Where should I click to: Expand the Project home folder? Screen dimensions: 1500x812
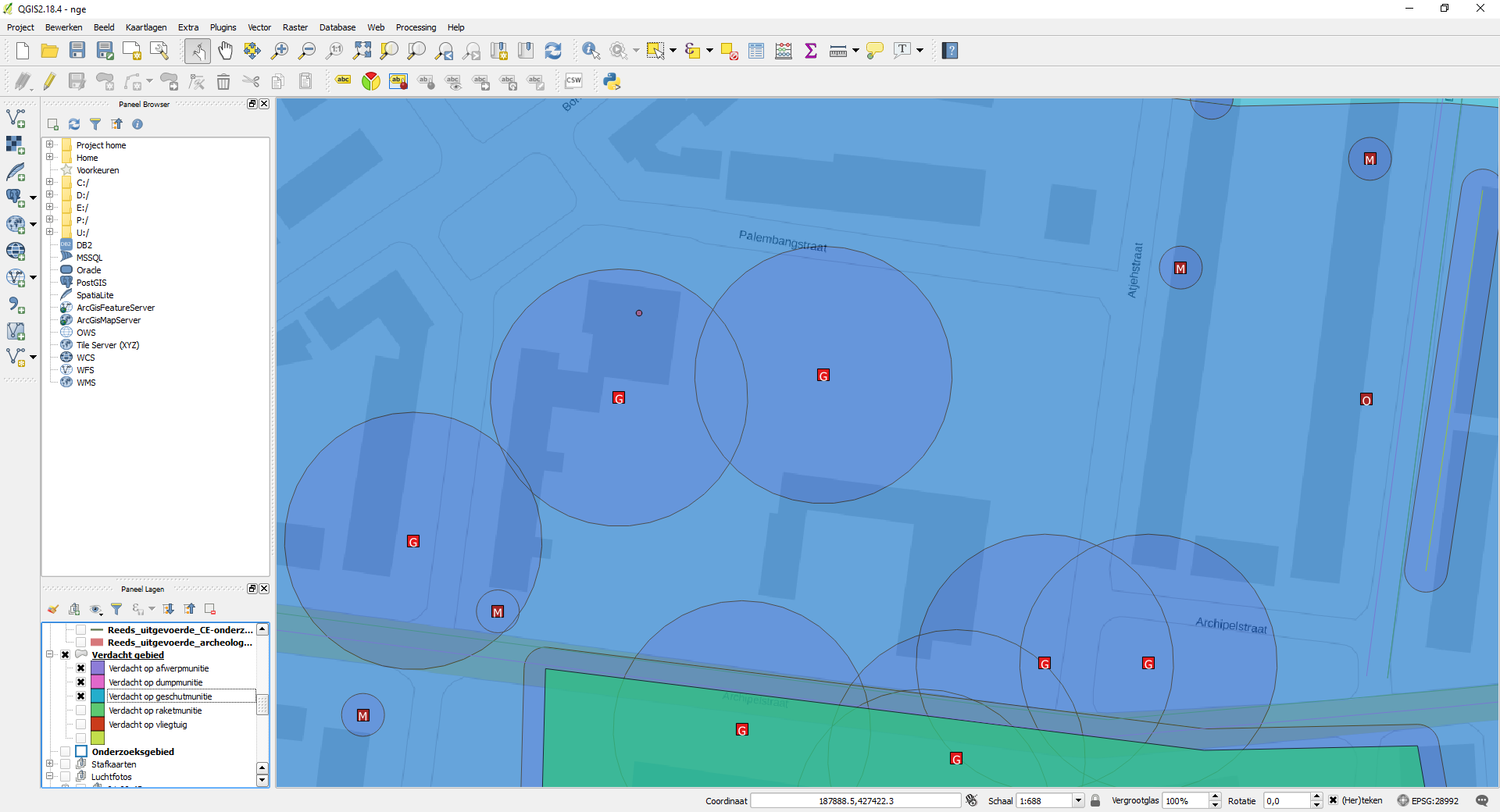click(50, 144)
